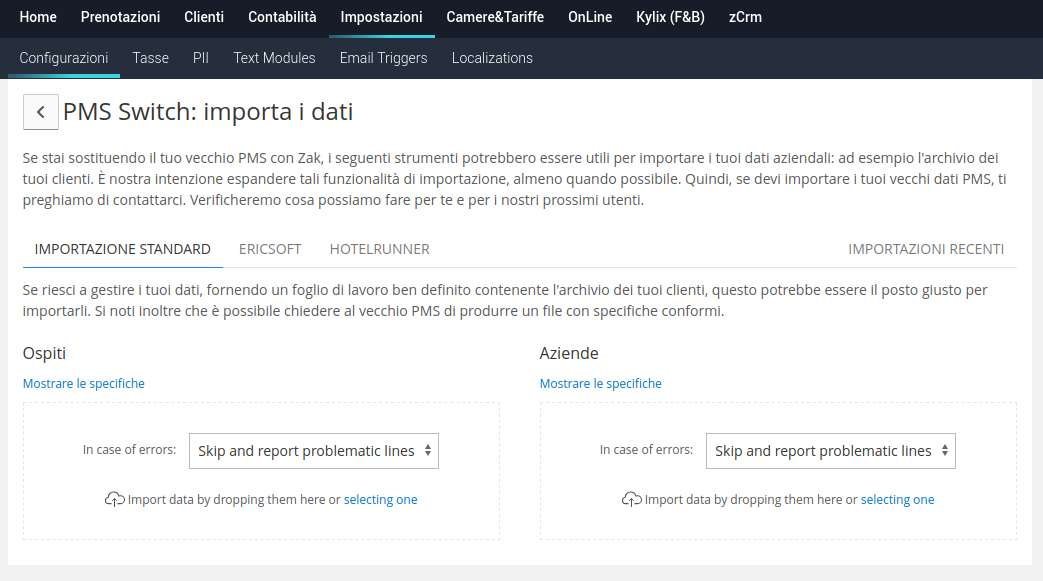Click 'selecting one' link under Ospiti
Image resolution: width=1043 pixels, height=581 pixels.
click(380, 499)
